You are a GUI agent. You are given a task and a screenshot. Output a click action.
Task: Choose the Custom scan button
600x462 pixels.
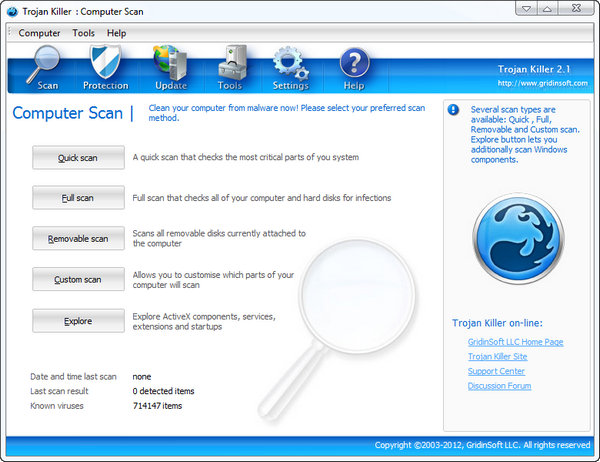[x=78, y=279]
